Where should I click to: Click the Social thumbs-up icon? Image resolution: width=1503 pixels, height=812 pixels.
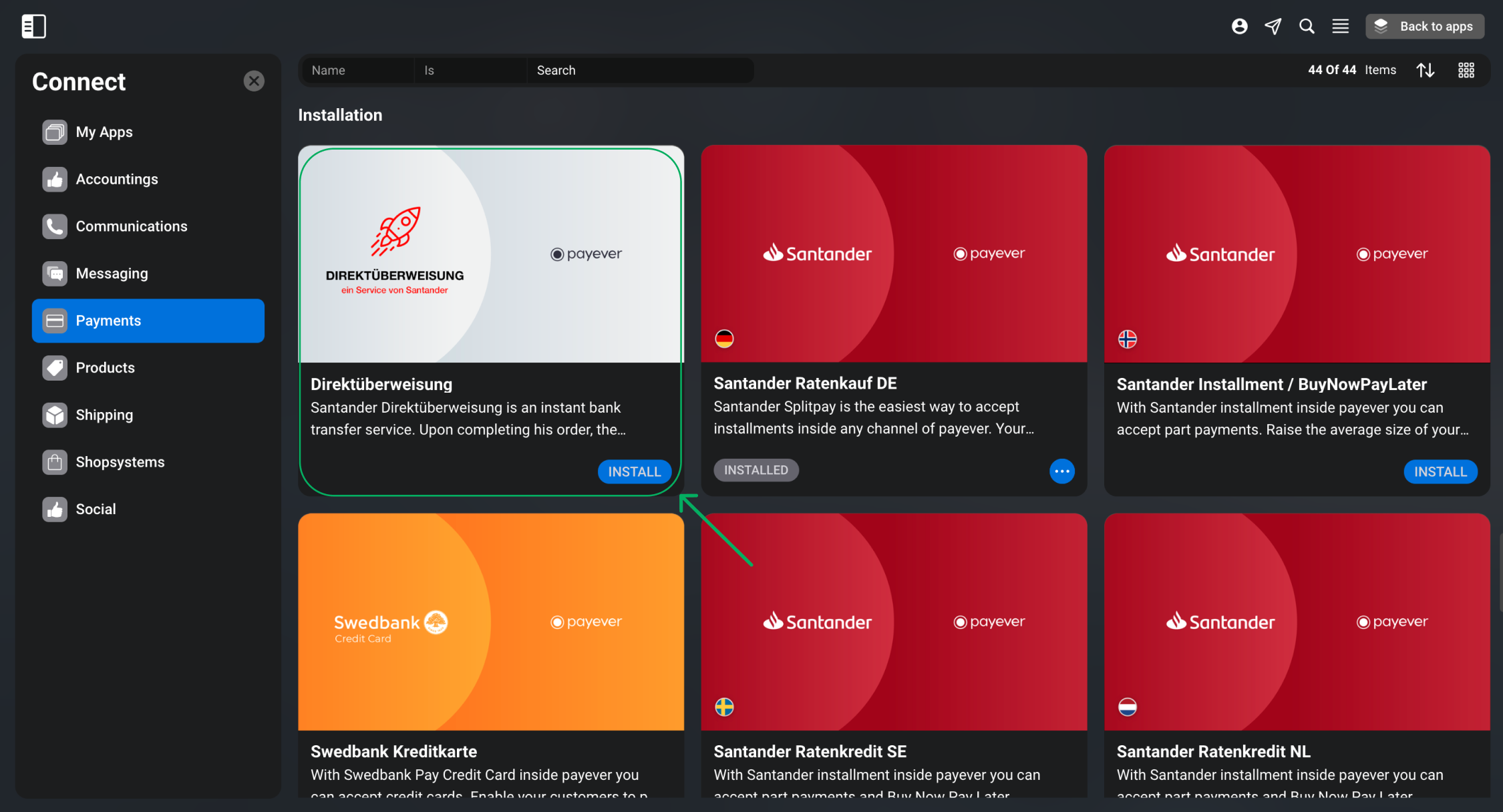pyautogui.click(x=55, y=510)
